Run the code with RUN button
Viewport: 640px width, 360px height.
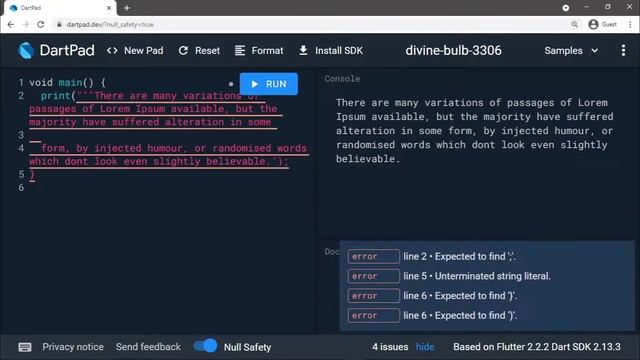(x=269, y=84)
